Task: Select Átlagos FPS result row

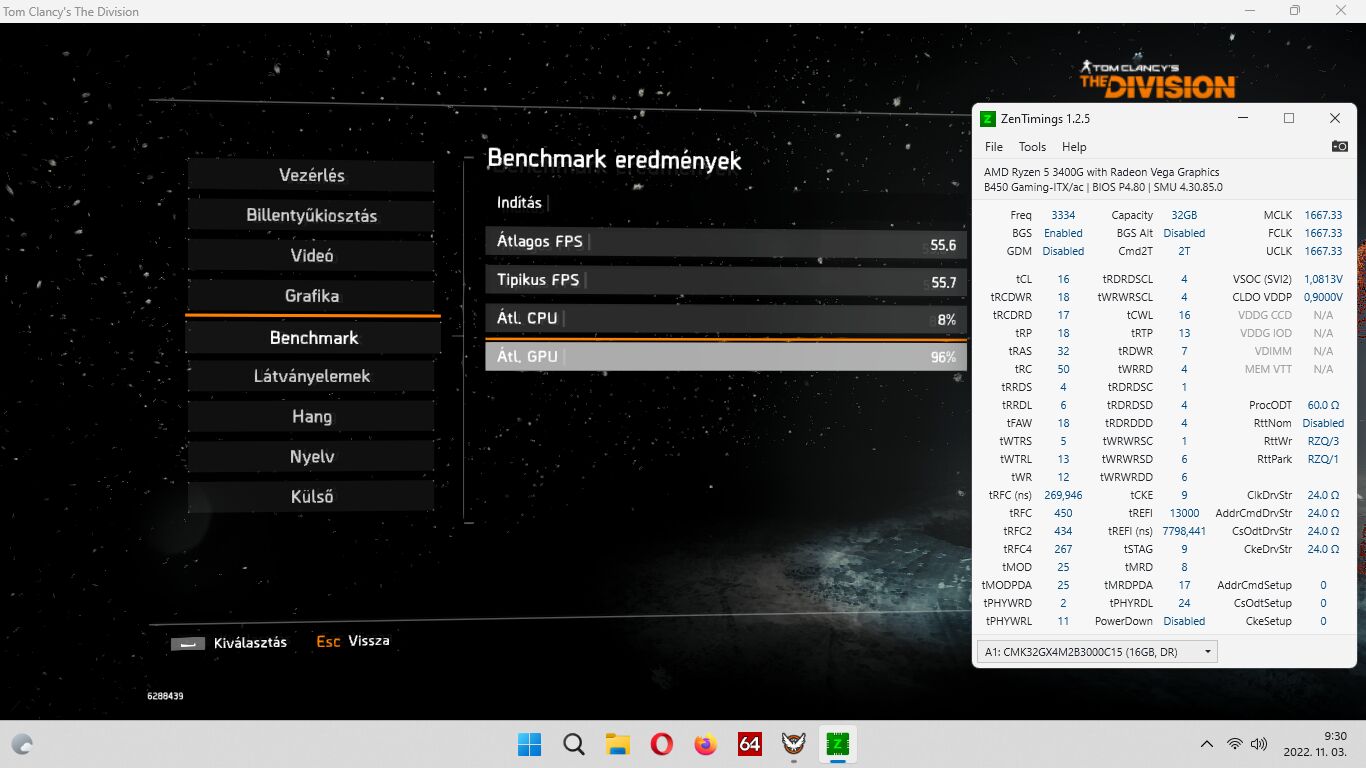Action: [x=726, y=242]
